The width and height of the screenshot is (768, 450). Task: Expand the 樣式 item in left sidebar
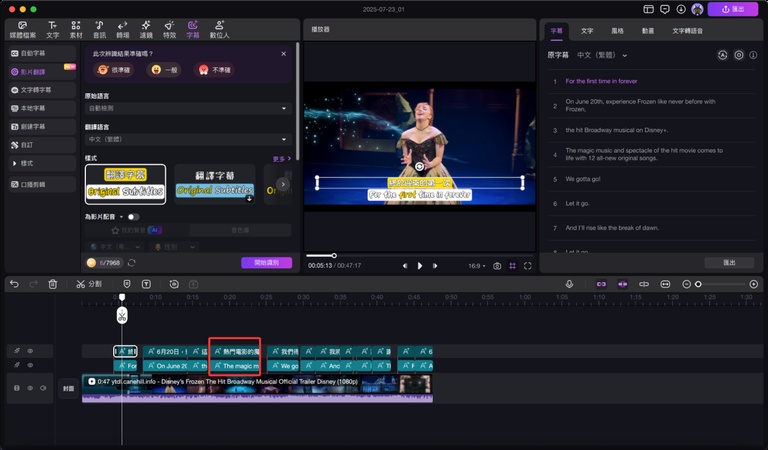coord(43,163)
